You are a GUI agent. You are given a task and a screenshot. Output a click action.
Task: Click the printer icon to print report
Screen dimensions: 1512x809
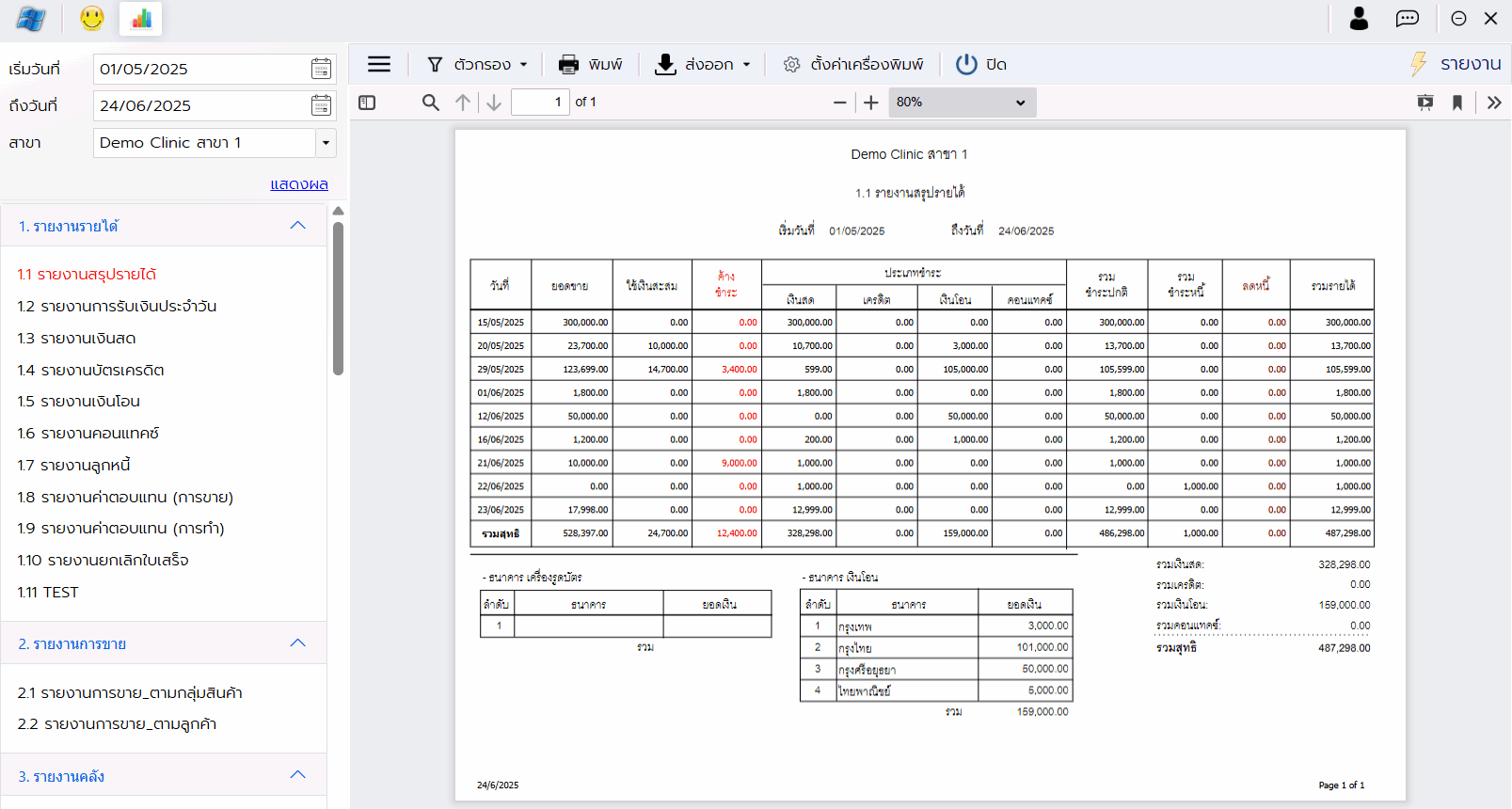[x=568, y=64]
